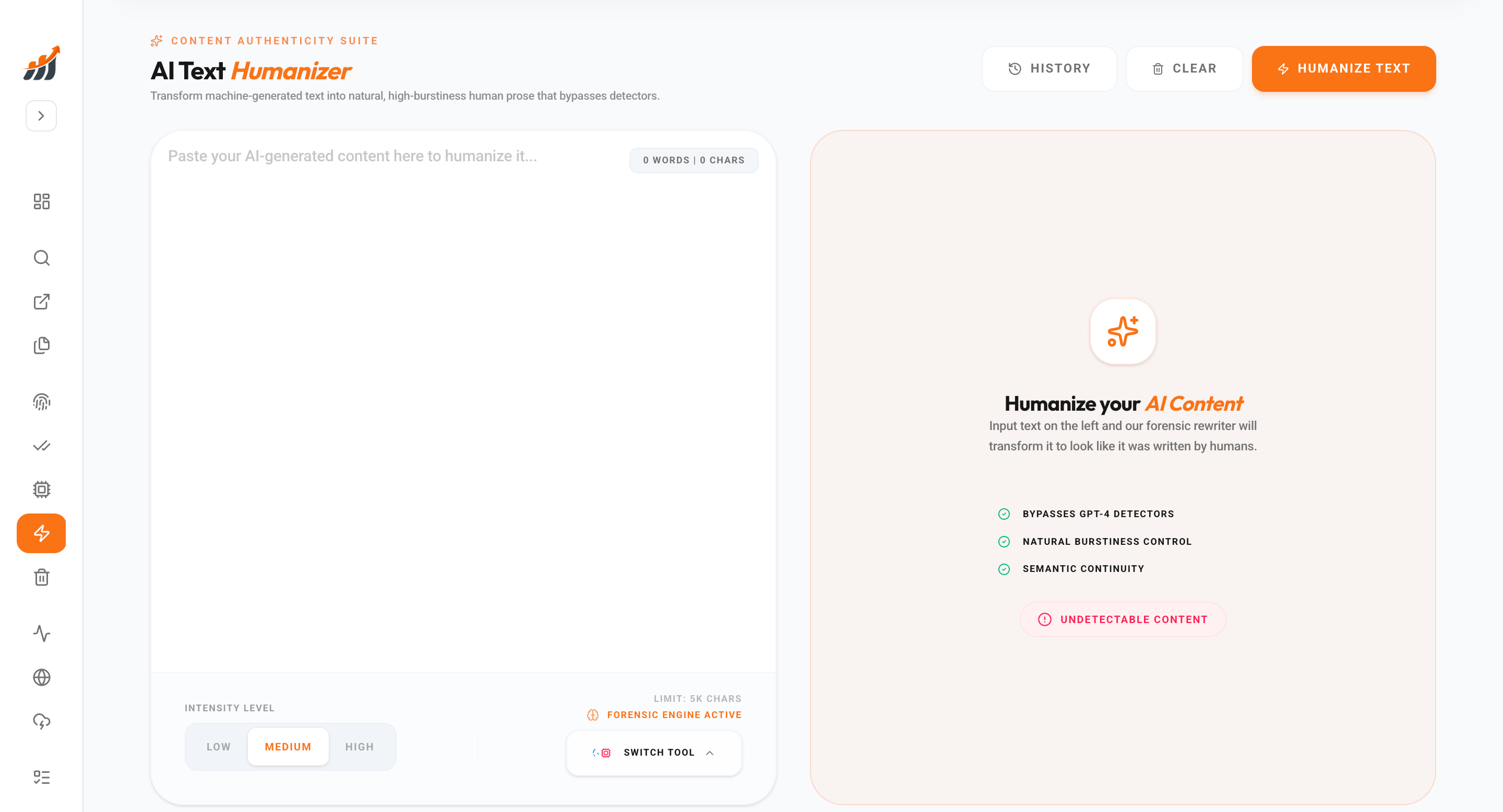Set intensity level to High
Viewport: 1503px width, 812px height.
360,747
